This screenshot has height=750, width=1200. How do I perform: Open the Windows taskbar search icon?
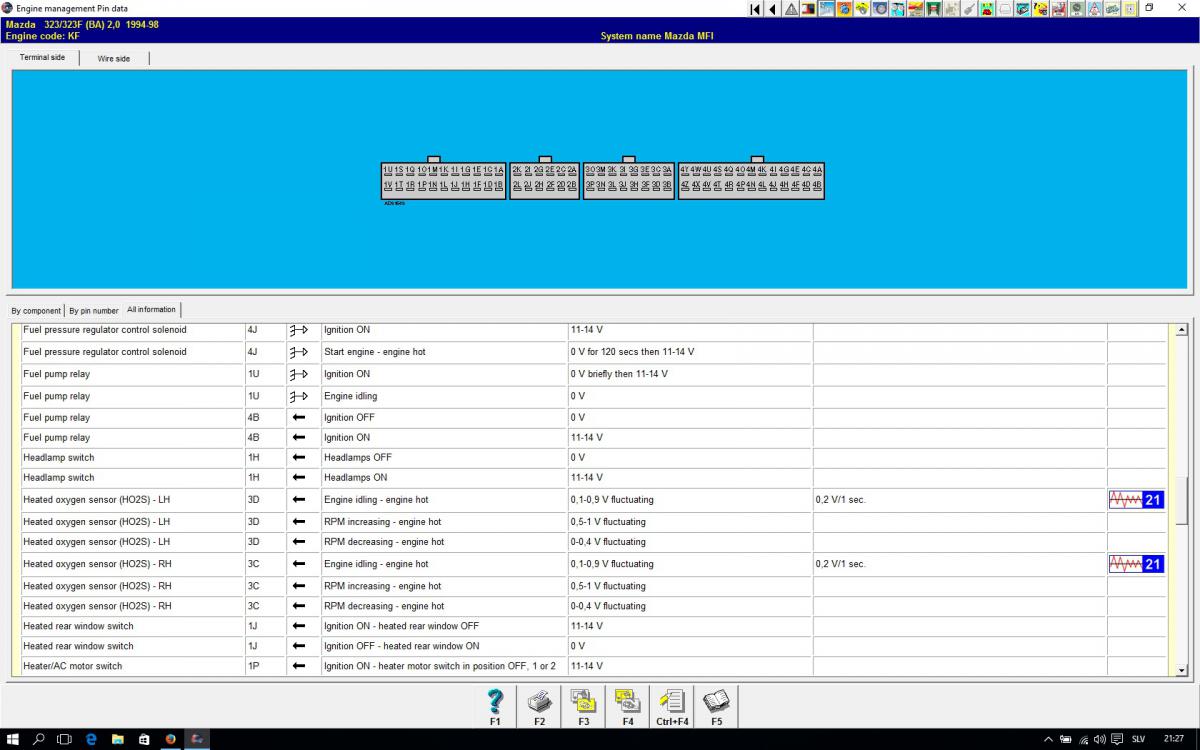pos(39,739)
